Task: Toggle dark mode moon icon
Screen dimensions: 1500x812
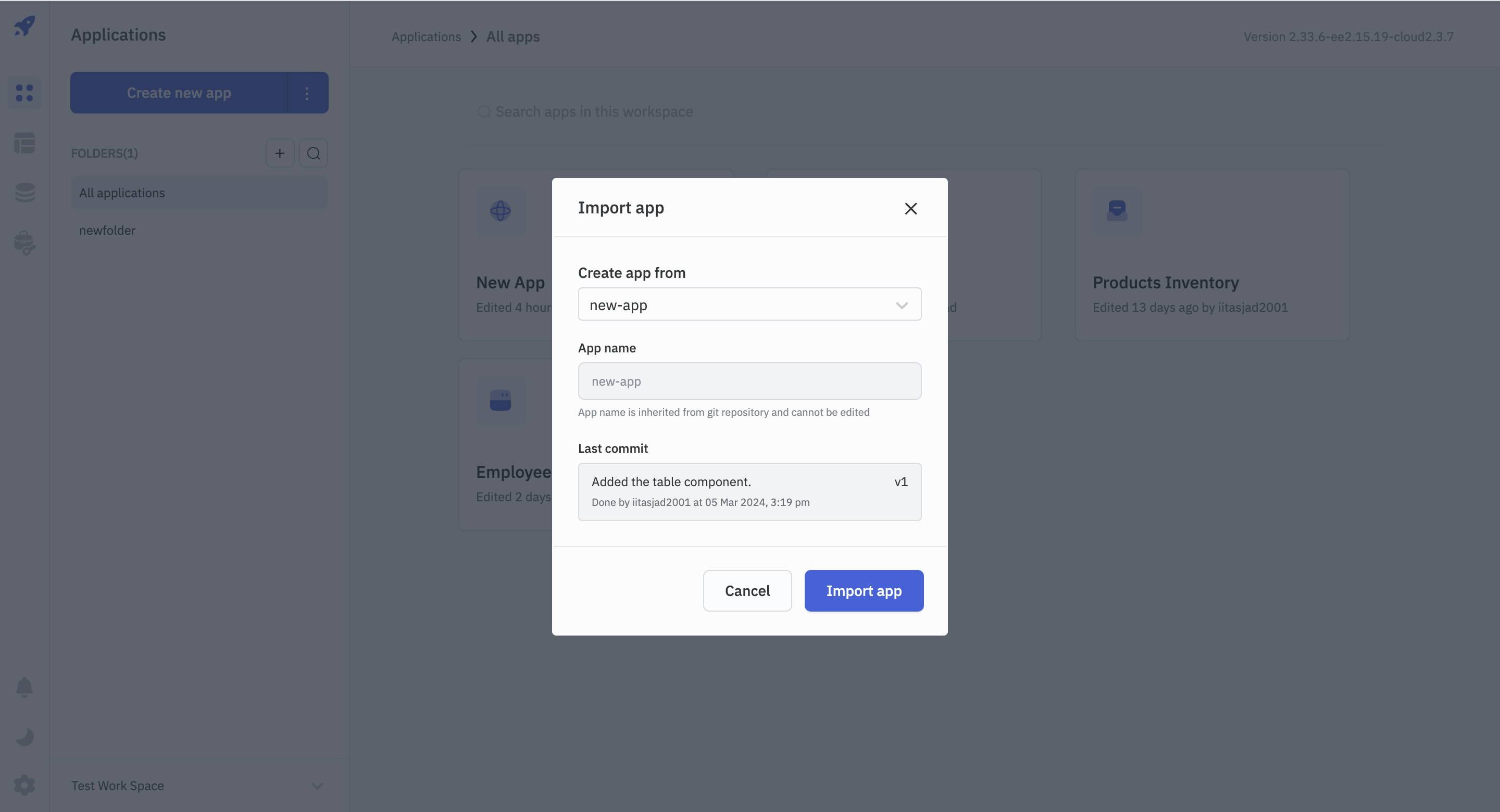Action: 24,737
